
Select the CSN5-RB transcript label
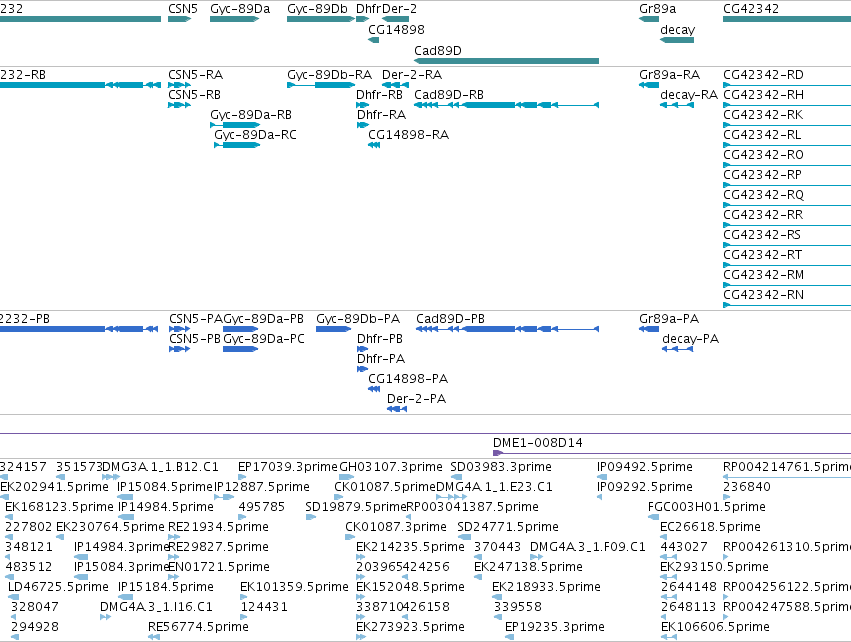click(x=194, y=95)
